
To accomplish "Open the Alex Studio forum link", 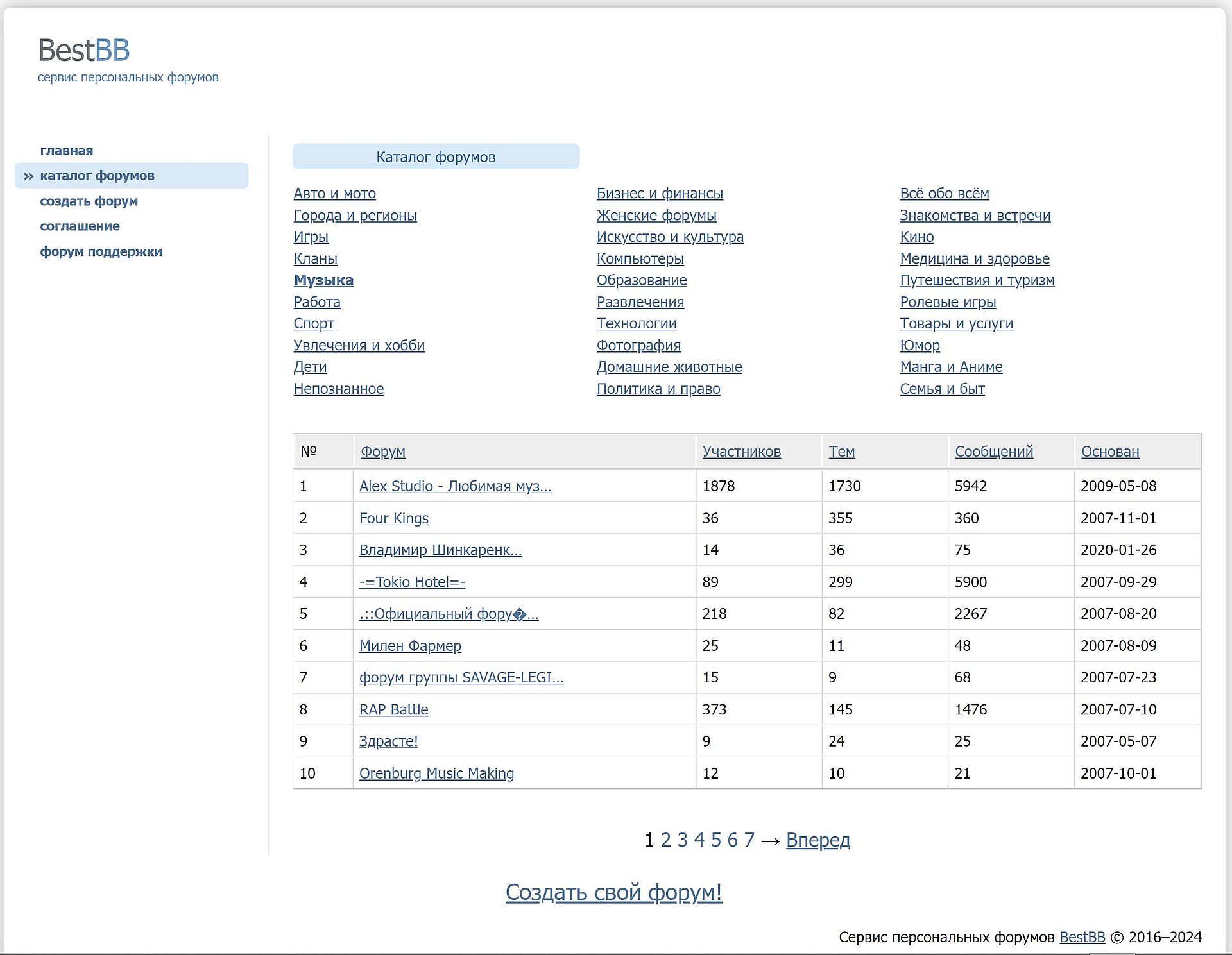I will point(455,486).
